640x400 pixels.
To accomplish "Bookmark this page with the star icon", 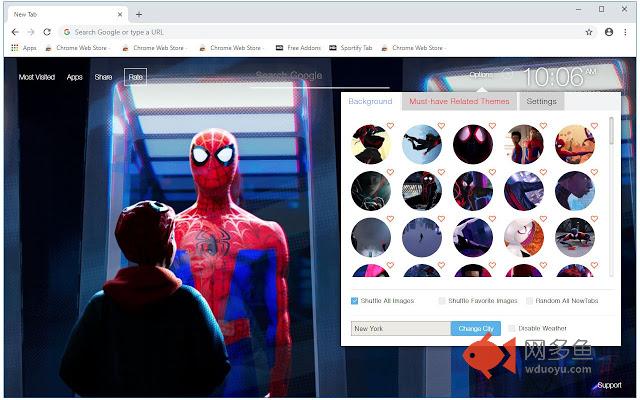I will coord(589,32).
